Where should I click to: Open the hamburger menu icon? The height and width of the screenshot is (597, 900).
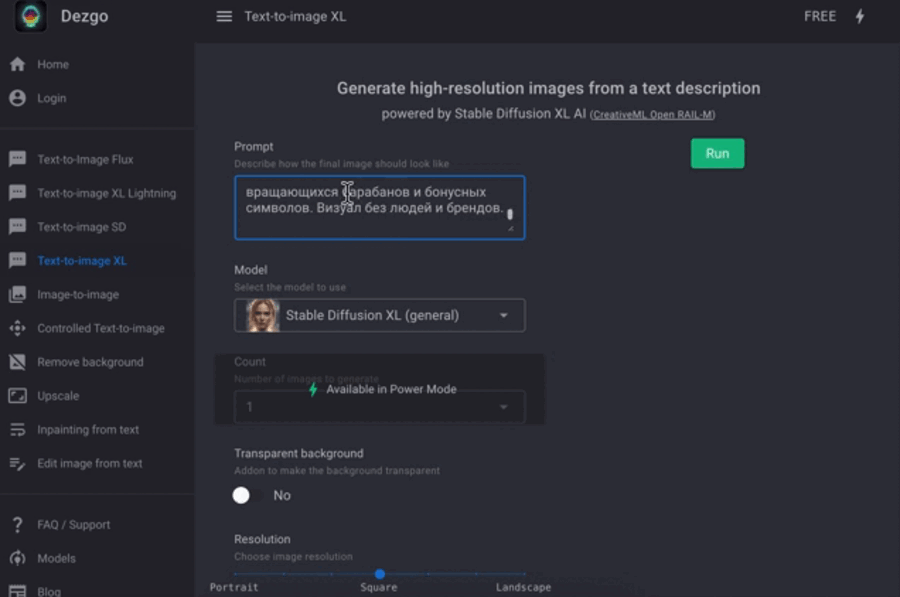click(x=224, y=17)
